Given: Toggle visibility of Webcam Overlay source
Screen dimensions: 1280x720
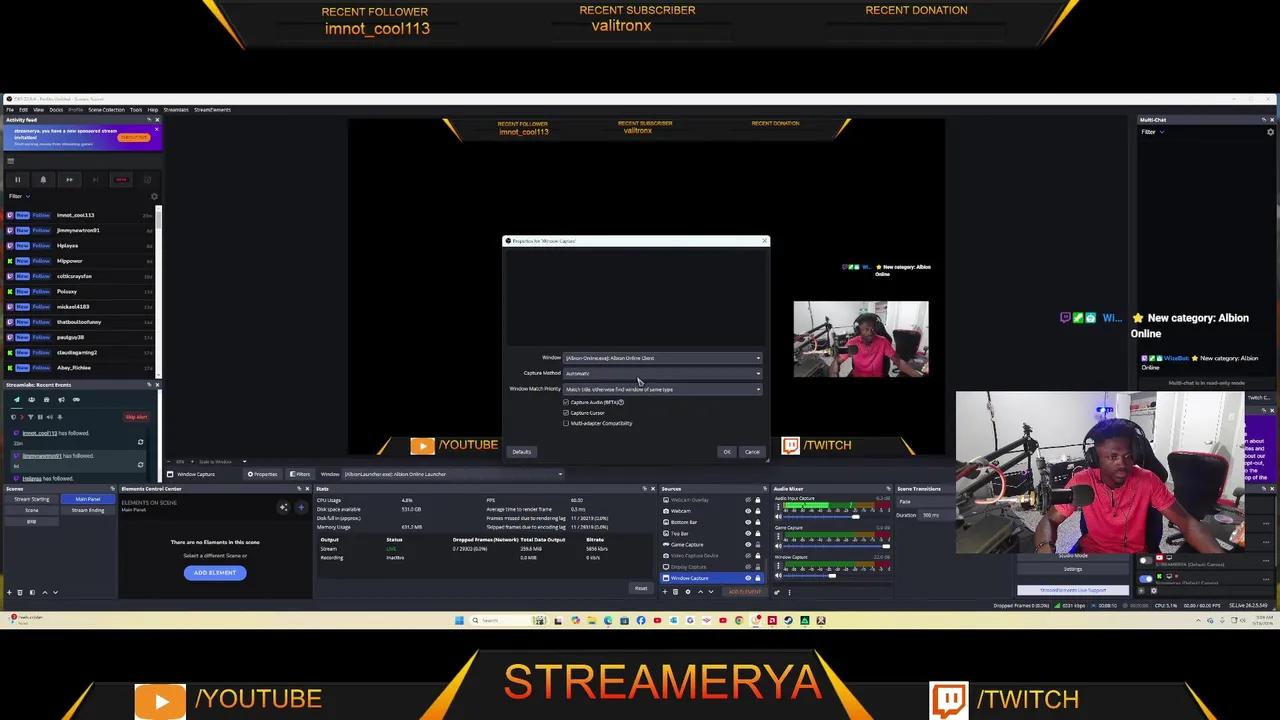Looking at the screenshot, I should (748, 500).
